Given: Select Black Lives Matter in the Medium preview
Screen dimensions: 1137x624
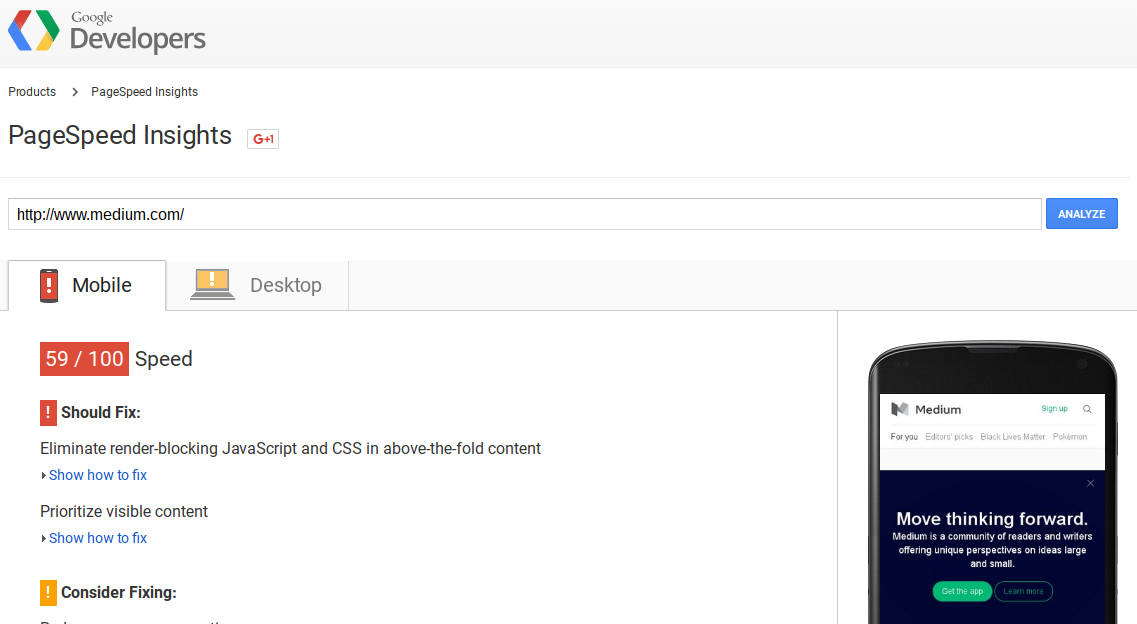Looking at the screenshot, I should [x=1012, y=437].
